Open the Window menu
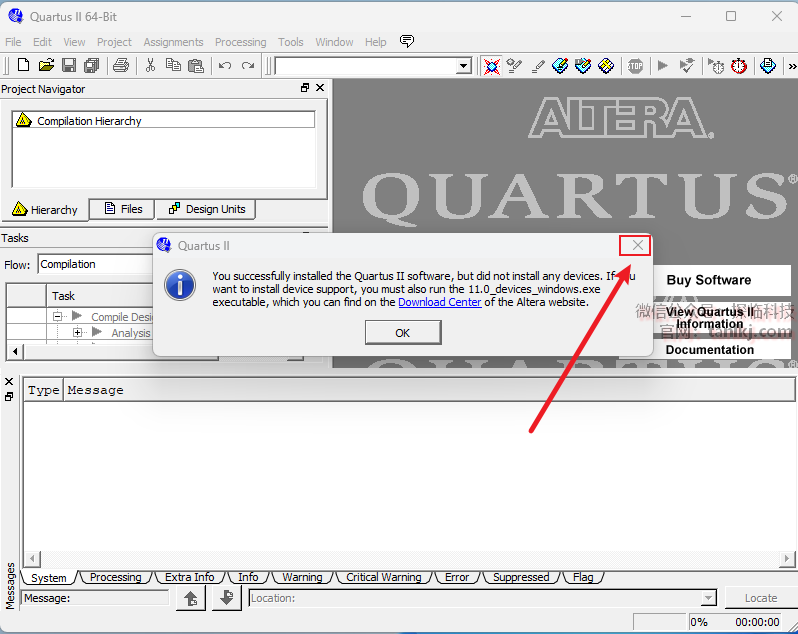 pos(334,42)
